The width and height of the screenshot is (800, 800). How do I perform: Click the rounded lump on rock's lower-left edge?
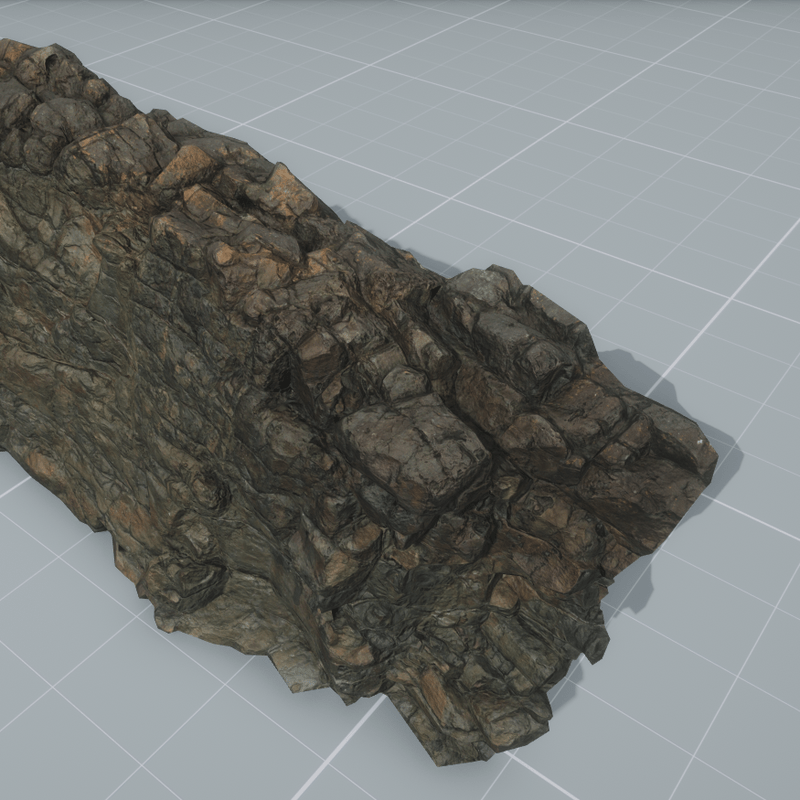pyautogui.click(x=190, y=582)
